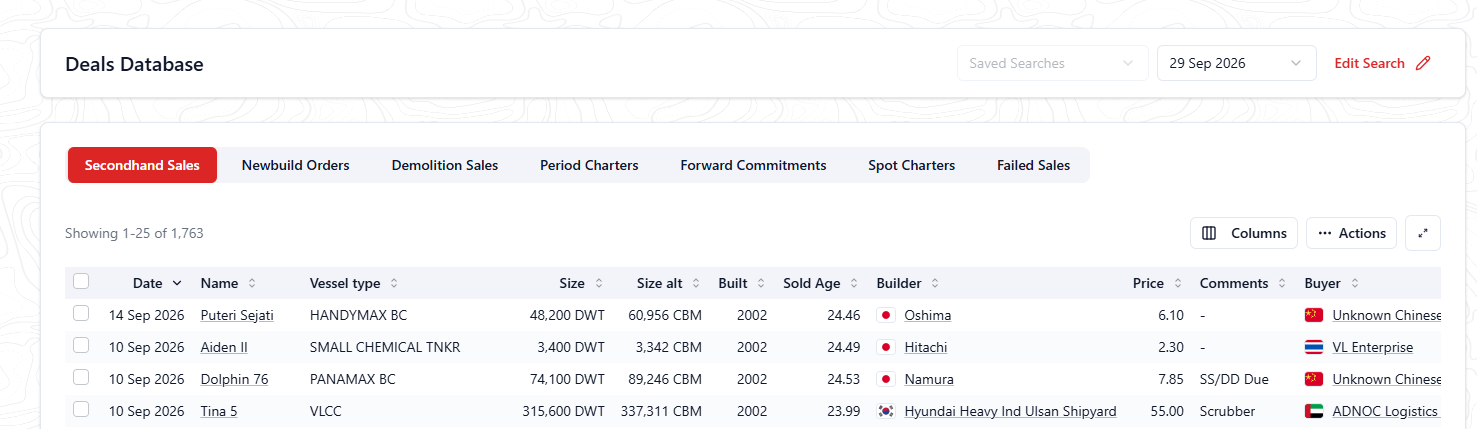The width and height of the screenshot is (1477, 429).
Task: Switch to Spot Charters tab
Action: tap(912, 165)
